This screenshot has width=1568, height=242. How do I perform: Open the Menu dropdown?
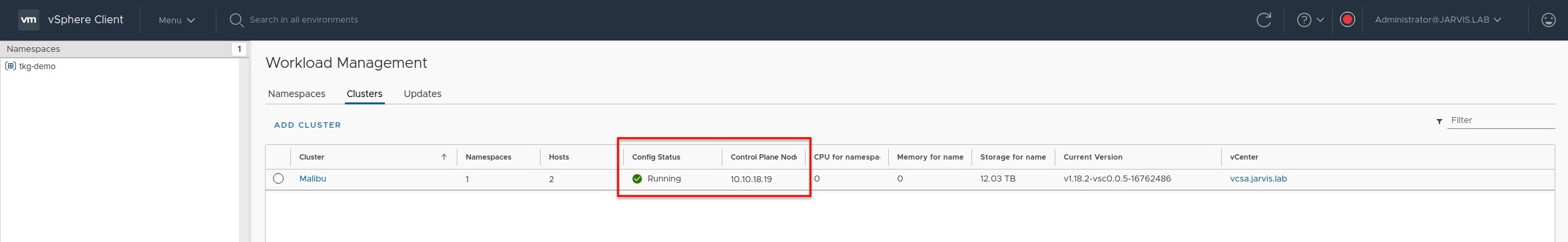pos(176,20)
